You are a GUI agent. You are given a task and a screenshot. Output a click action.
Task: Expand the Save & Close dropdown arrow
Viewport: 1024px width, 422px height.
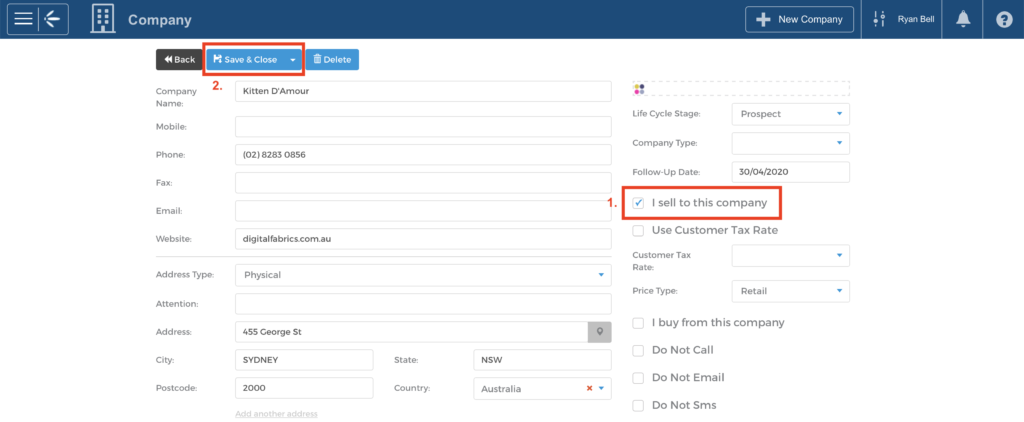(x=293, y=59)
